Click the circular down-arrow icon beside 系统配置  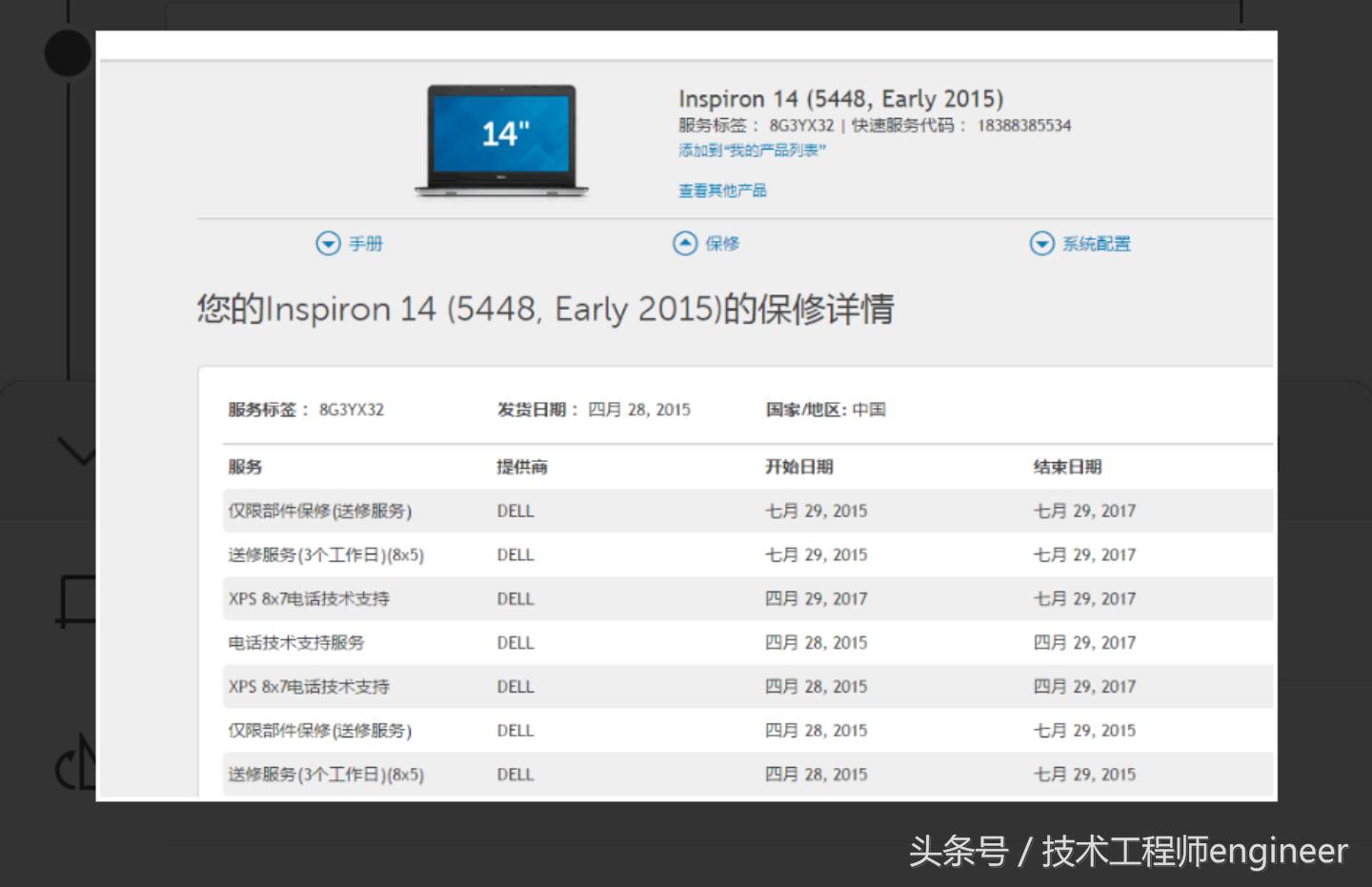click(x=1042, y=243)
